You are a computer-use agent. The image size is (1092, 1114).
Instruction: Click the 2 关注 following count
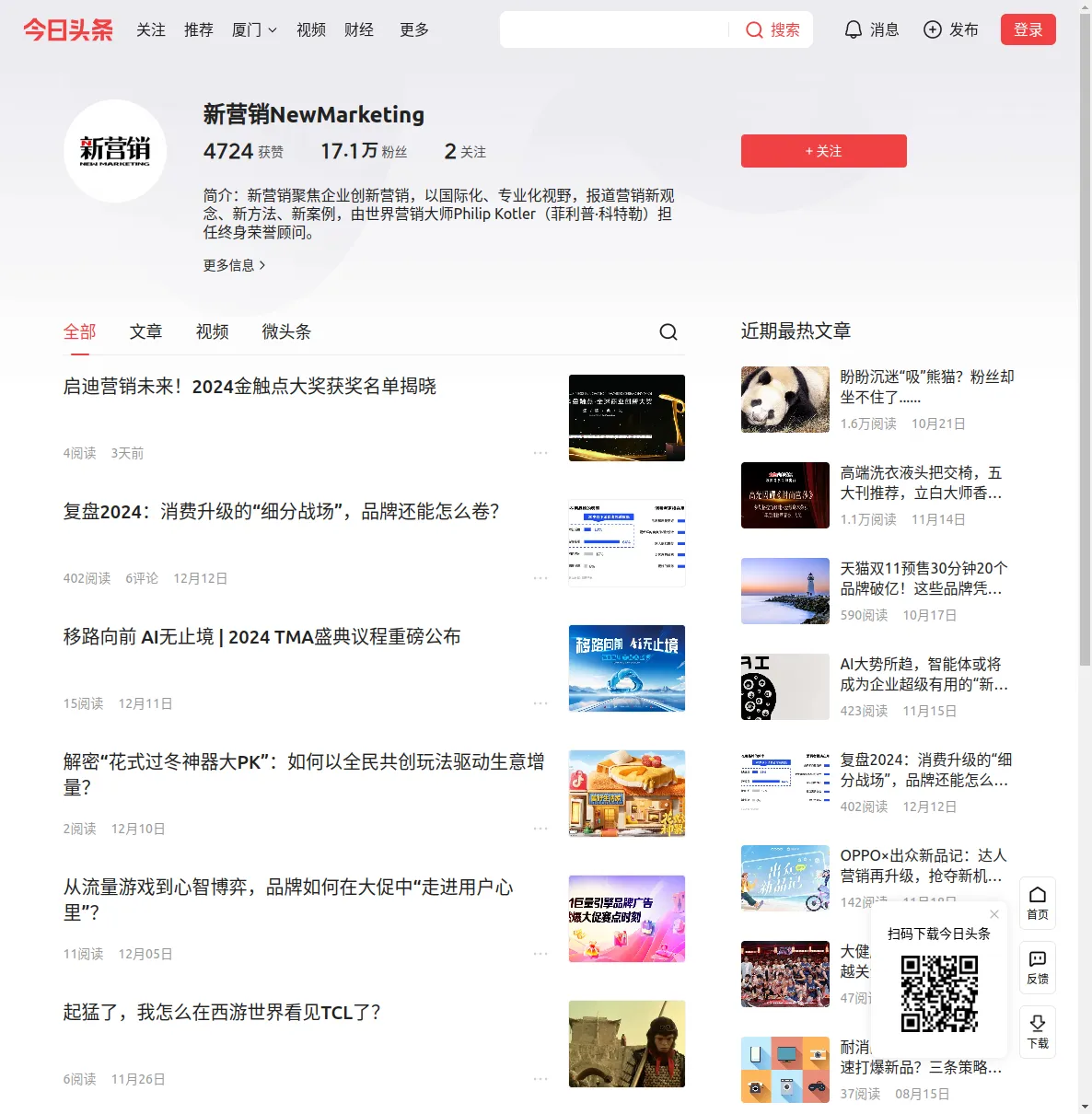pos(465,151)
